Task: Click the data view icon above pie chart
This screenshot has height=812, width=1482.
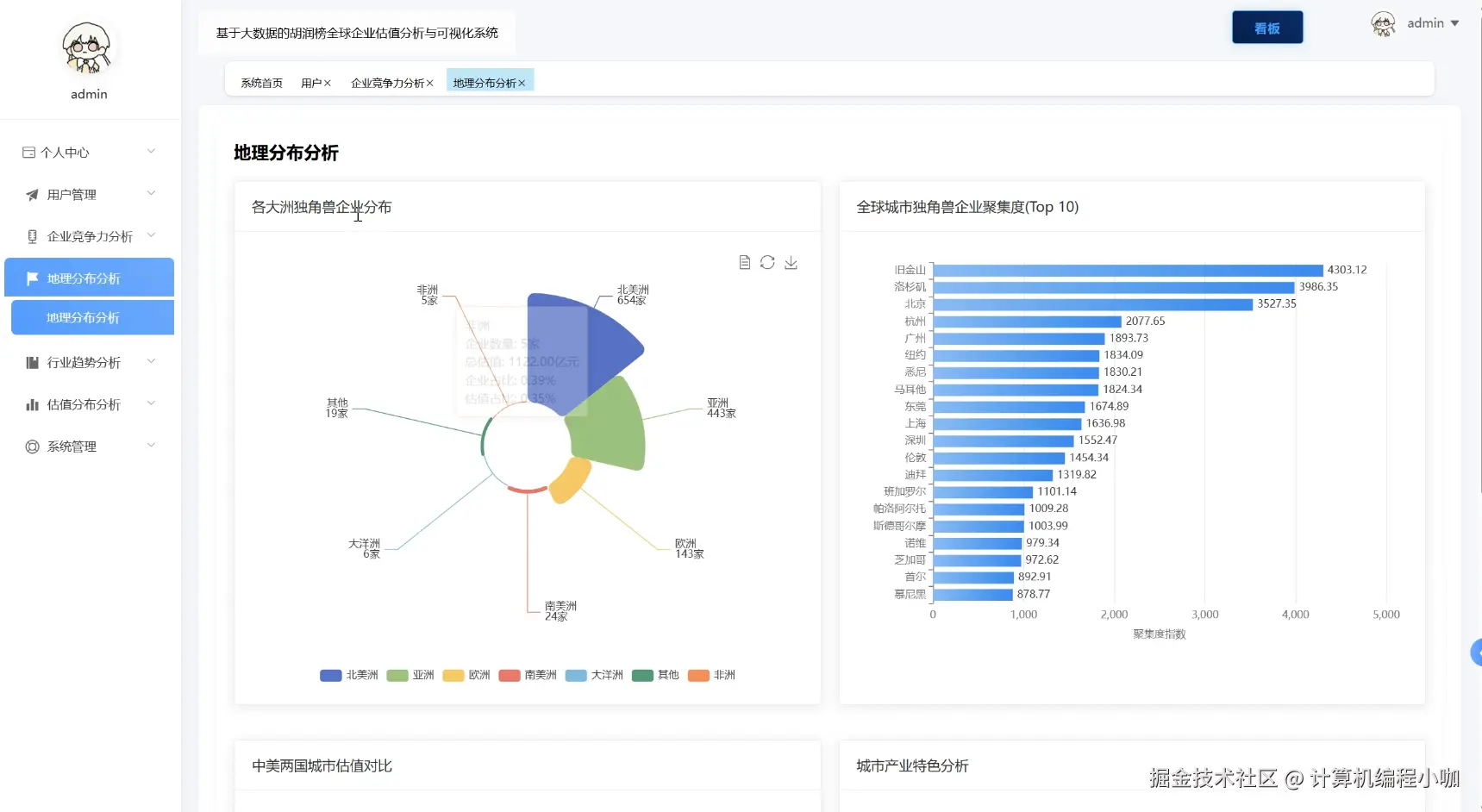Action: 745,262
